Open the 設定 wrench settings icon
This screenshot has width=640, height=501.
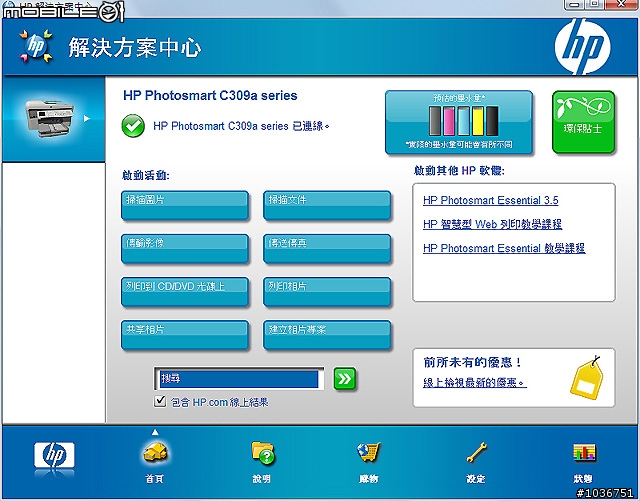click(476, 452)
